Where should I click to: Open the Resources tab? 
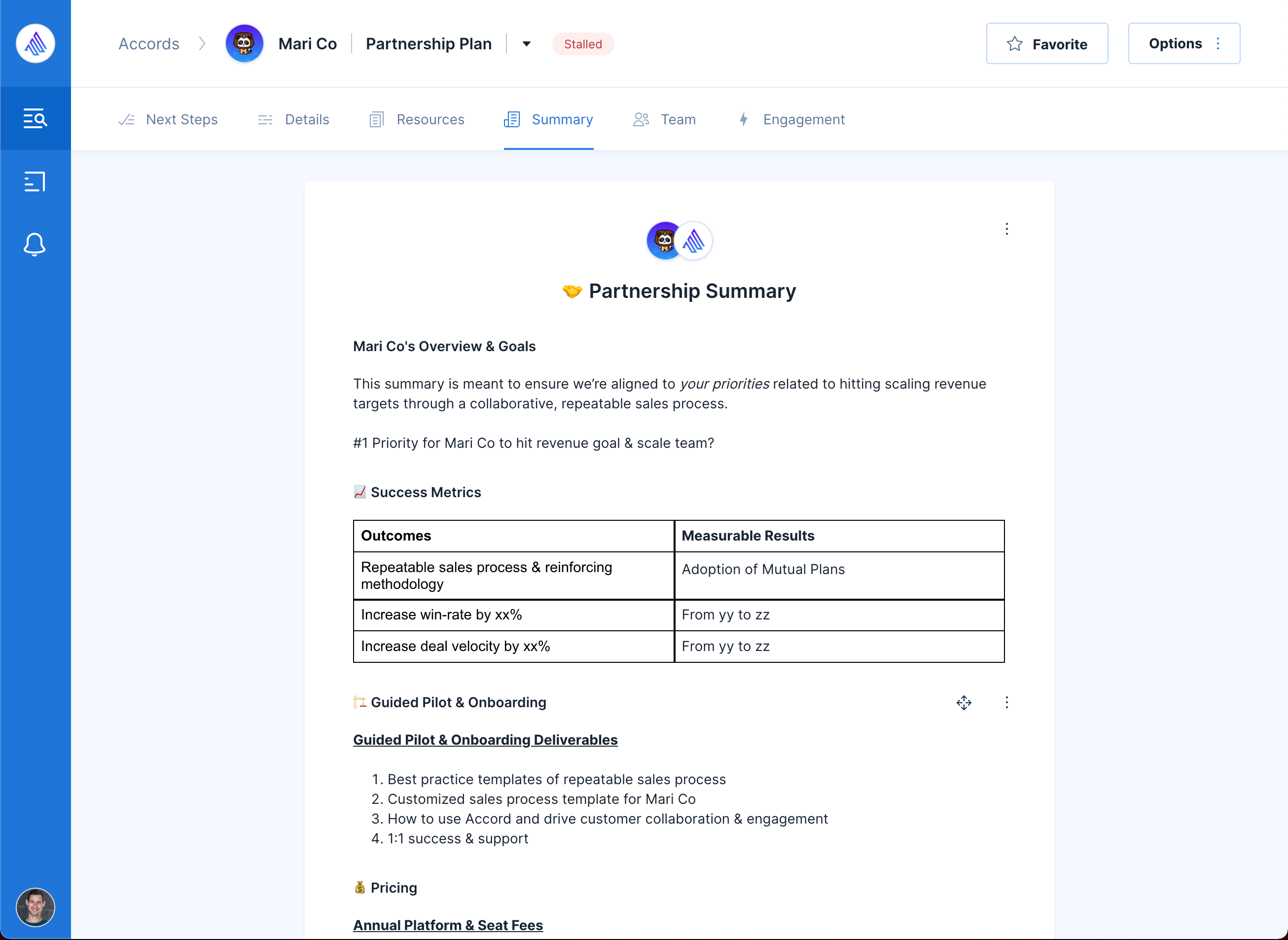[x=417, y=119]
